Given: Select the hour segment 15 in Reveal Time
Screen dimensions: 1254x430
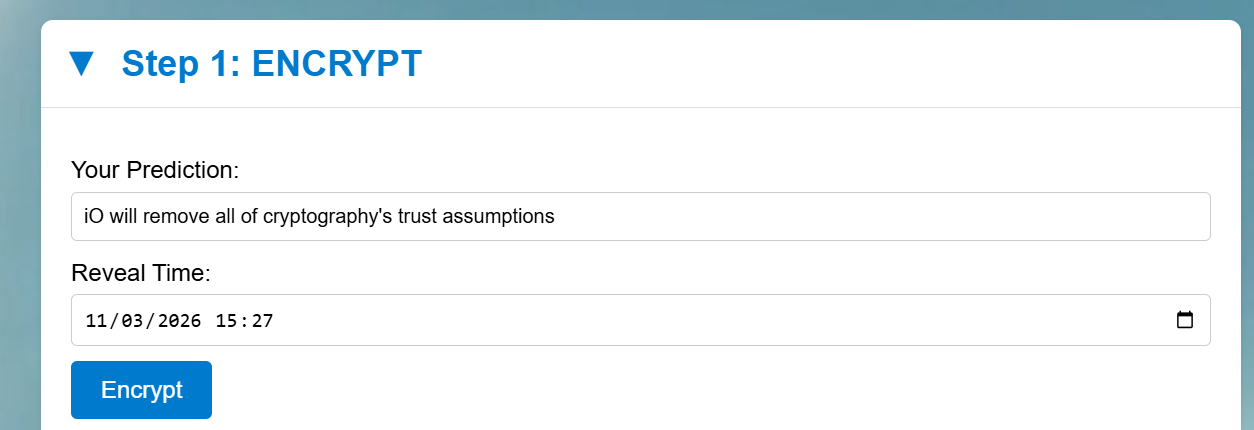Looking at the screenshot, I should [x=226, y=321].
